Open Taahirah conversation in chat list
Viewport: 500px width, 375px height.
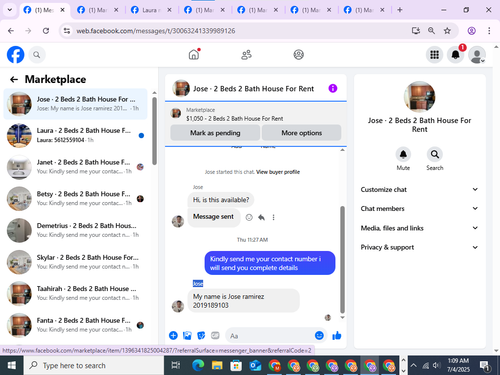[x=75, y=293]
